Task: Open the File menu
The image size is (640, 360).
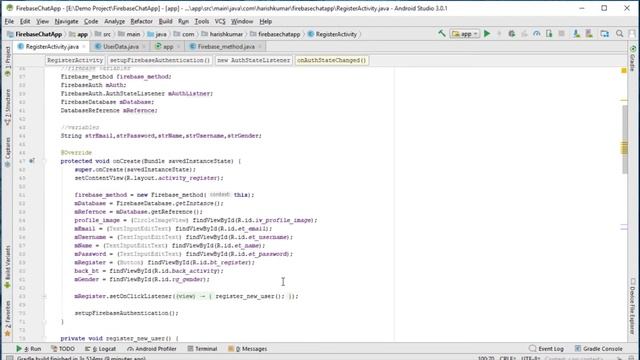Action: 9,21
